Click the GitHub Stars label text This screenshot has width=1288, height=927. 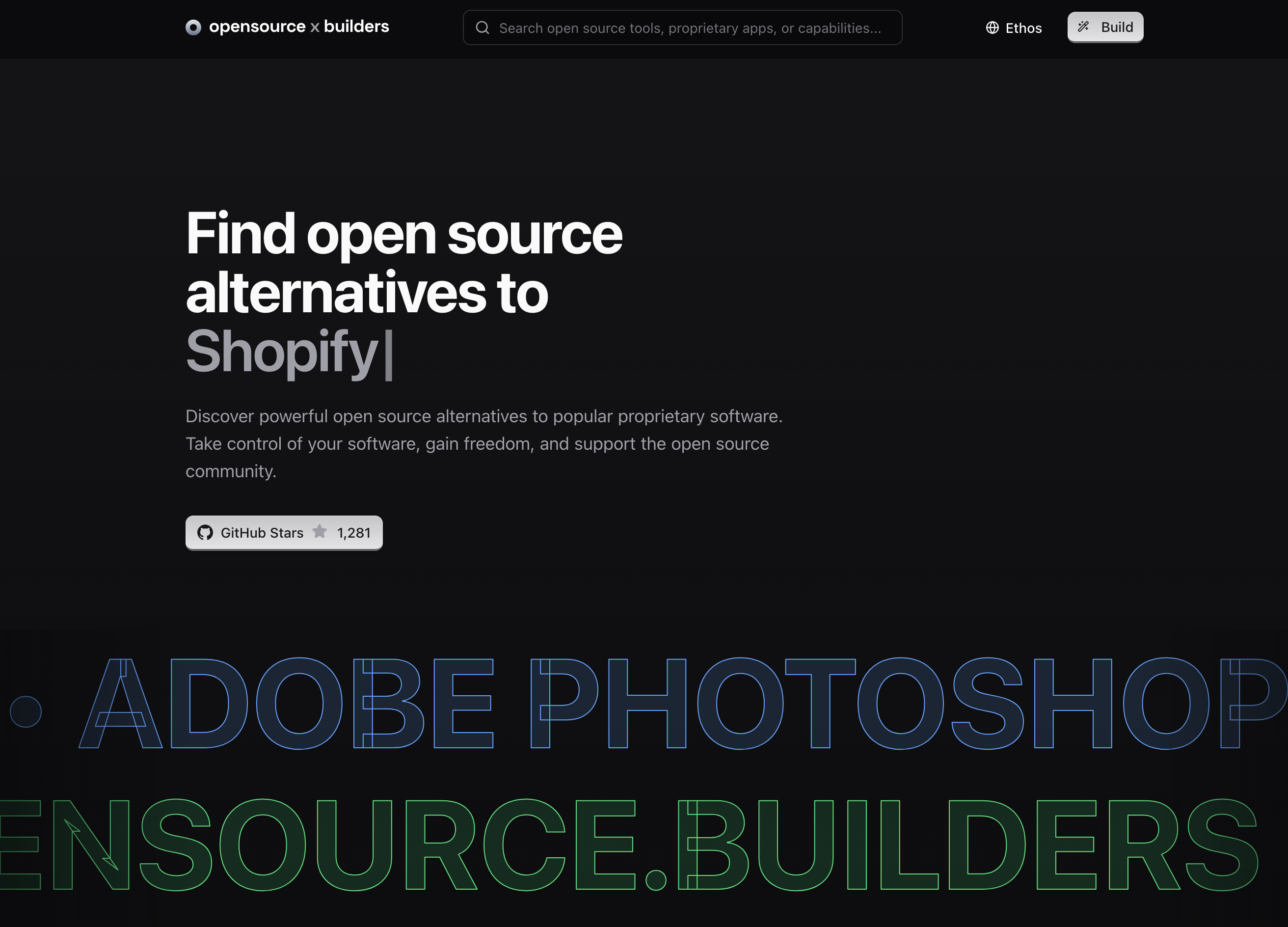point(262,532)
